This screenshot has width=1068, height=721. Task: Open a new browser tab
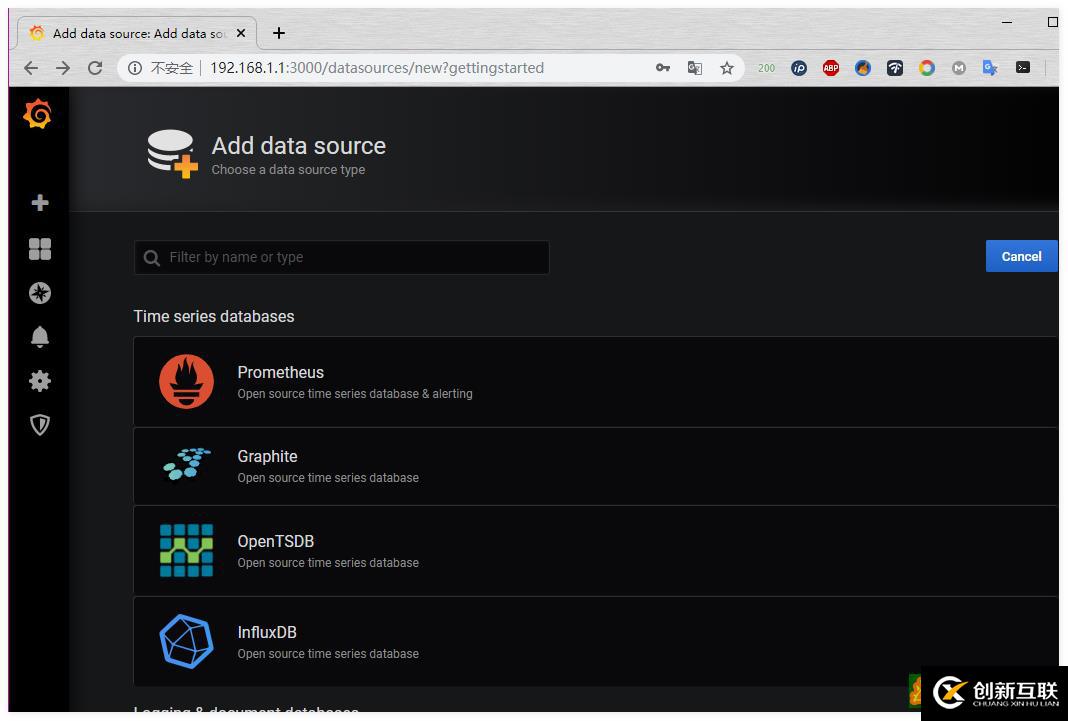tap(279, 33)
